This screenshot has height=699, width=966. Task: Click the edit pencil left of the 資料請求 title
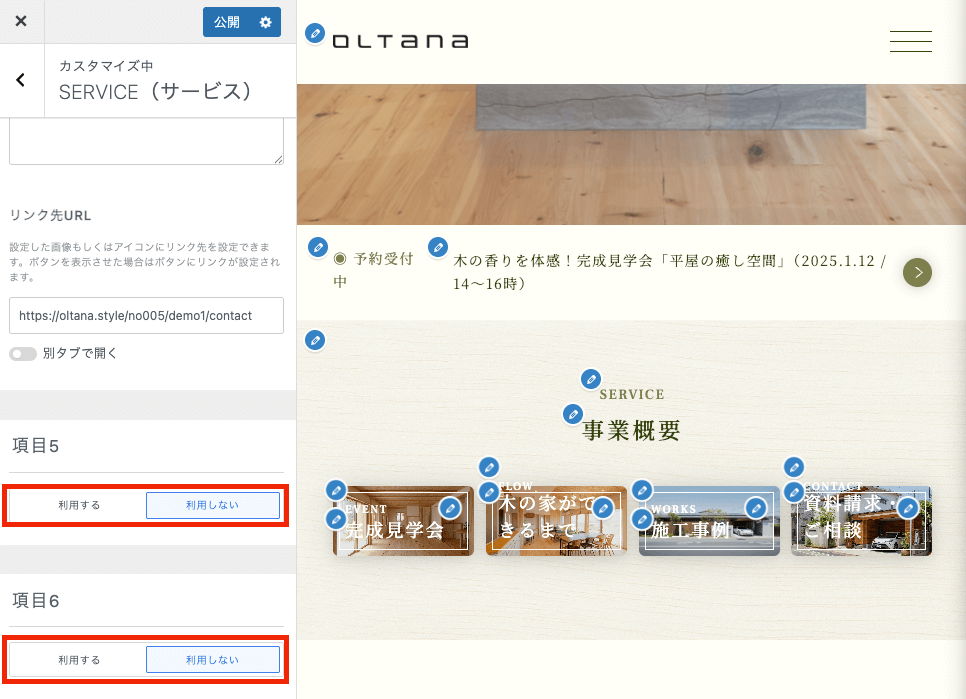tap(795, 492)
